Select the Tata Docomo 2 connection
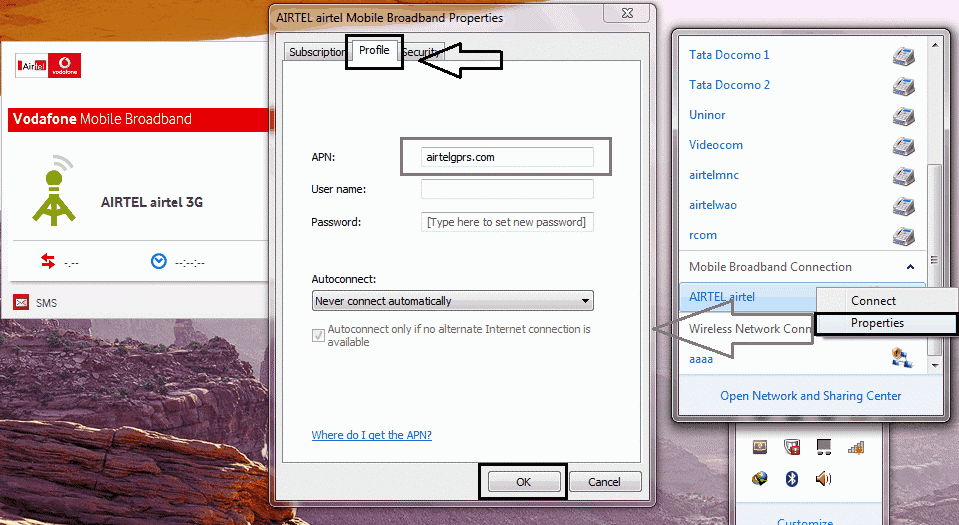959x525 pixels. click(x=729, y=85)
